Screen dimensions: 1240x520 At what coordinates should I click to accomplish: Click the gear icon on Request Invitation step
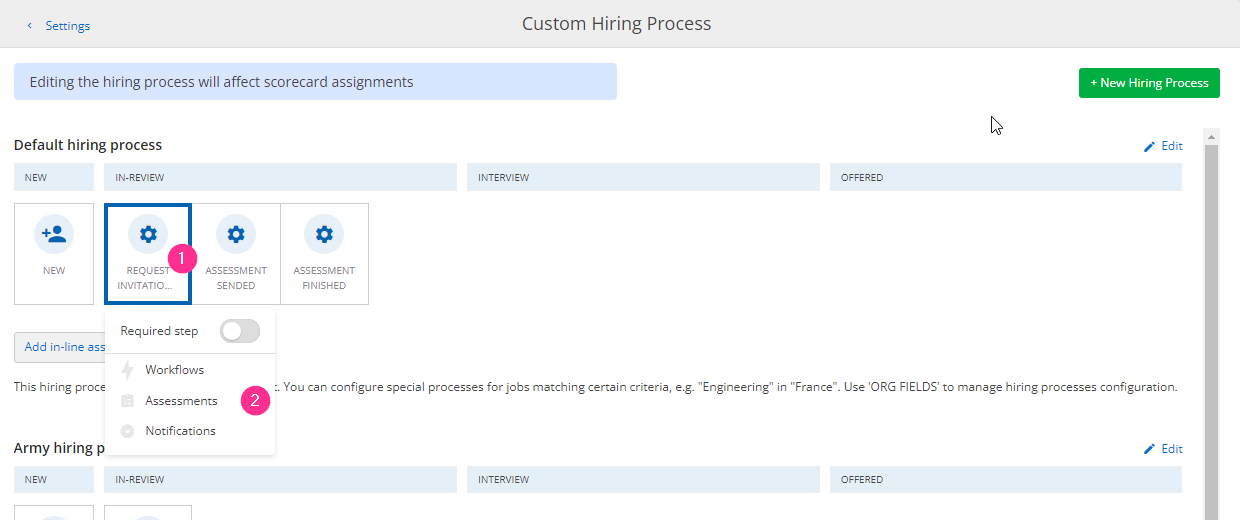148,235
